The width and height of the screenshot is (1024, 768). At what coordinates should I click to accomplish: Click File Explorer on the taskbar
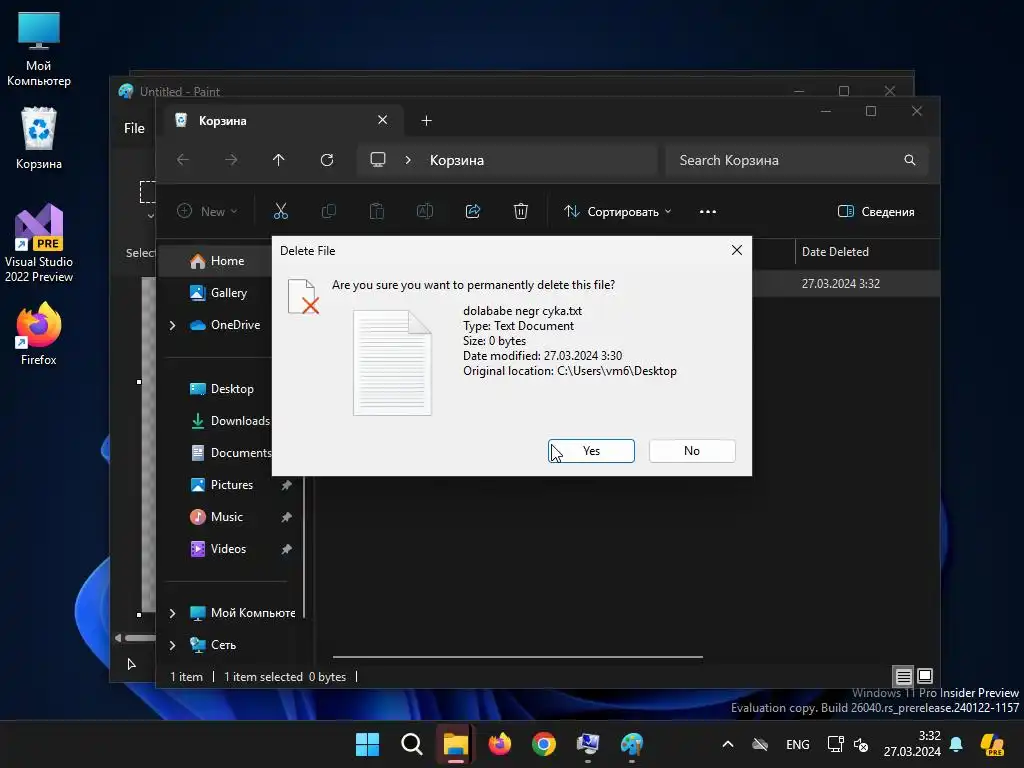coord(456,744)
